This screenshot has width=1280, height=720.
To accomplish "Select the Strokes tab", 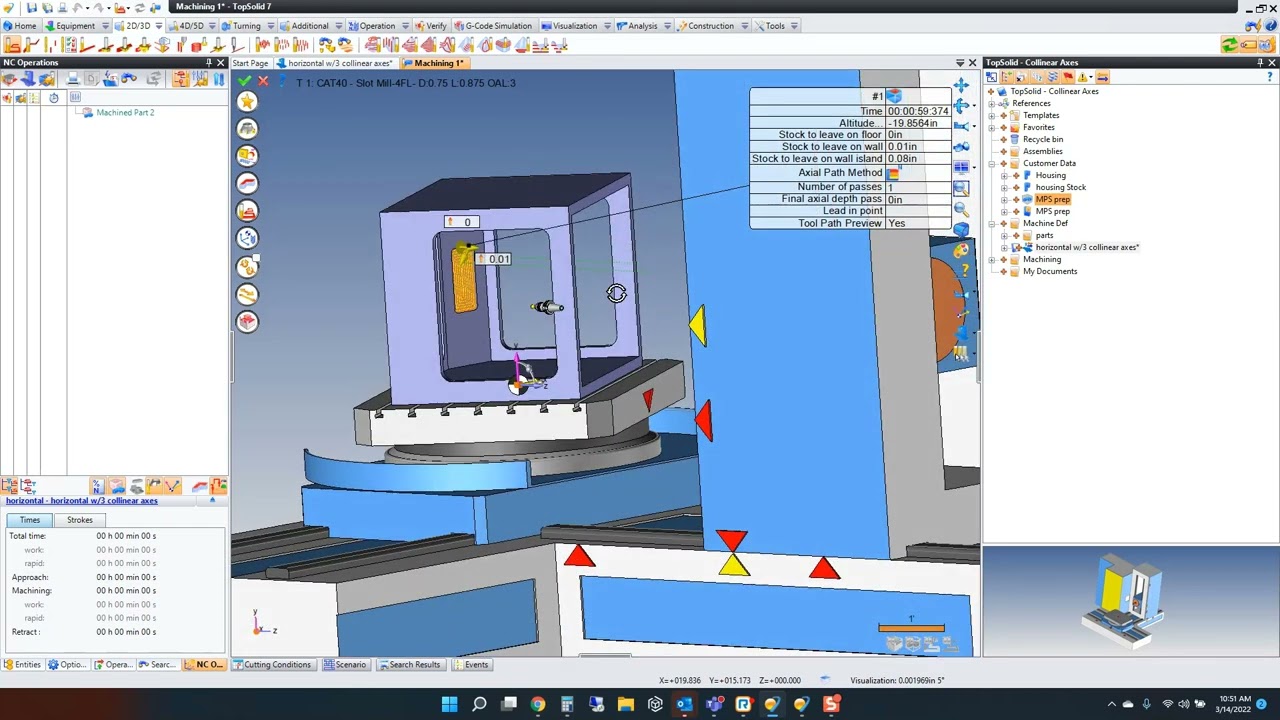I will [80, 520].
